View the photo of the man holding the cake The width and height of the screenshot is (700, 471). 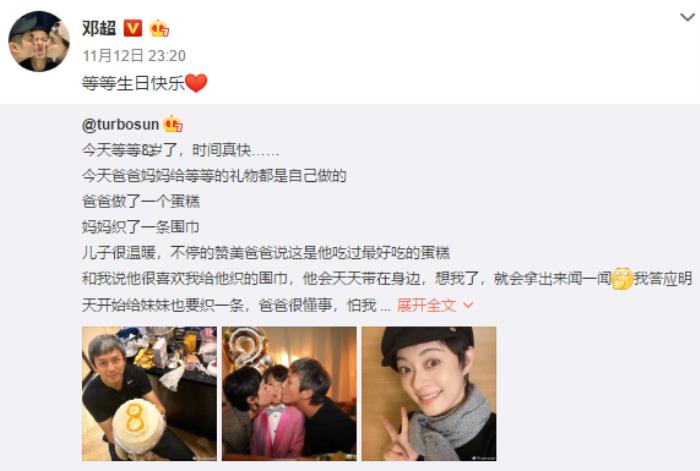tap(150, 394)
